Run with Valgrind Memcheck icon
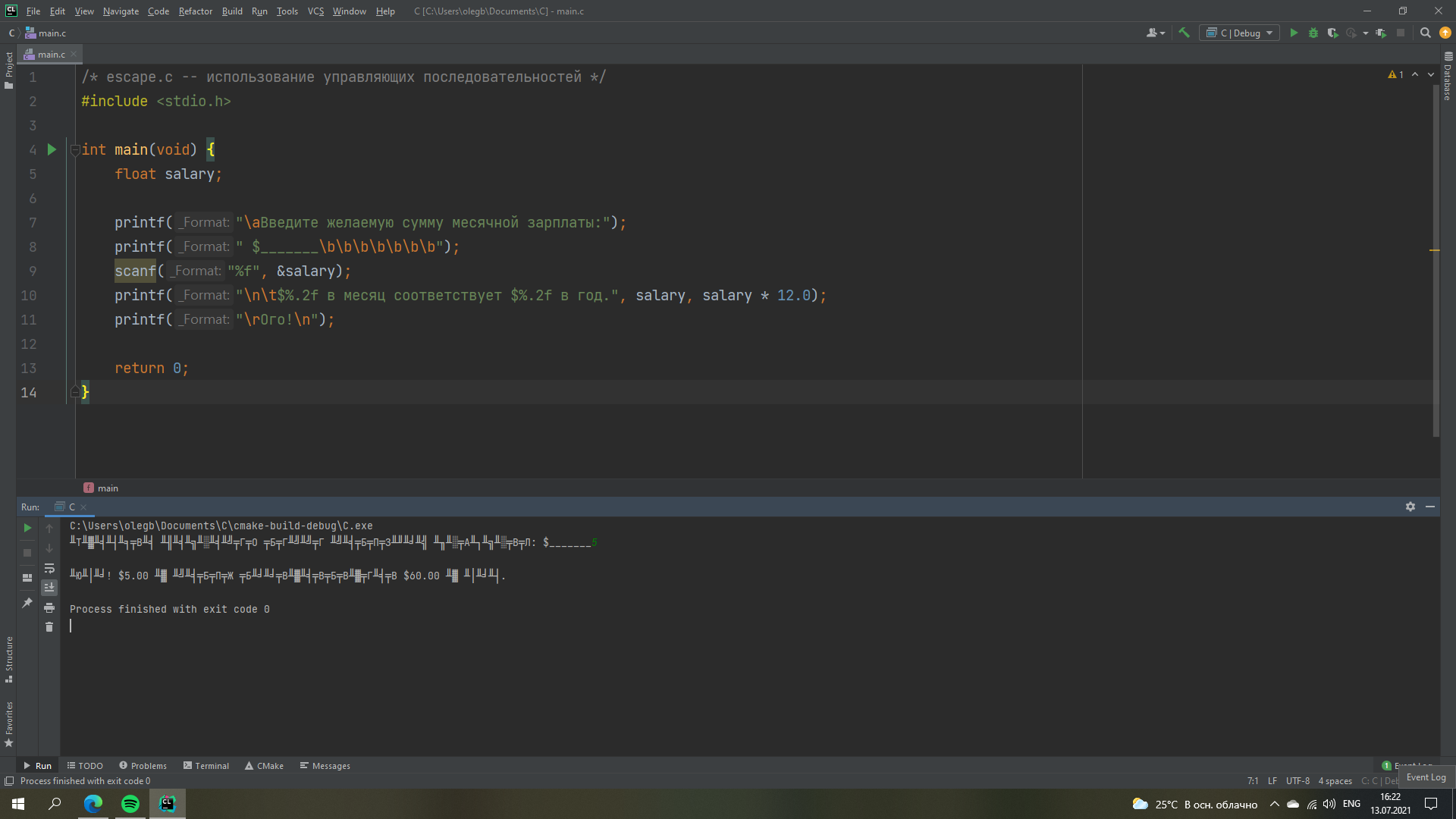 click(x=1381, y=33)
